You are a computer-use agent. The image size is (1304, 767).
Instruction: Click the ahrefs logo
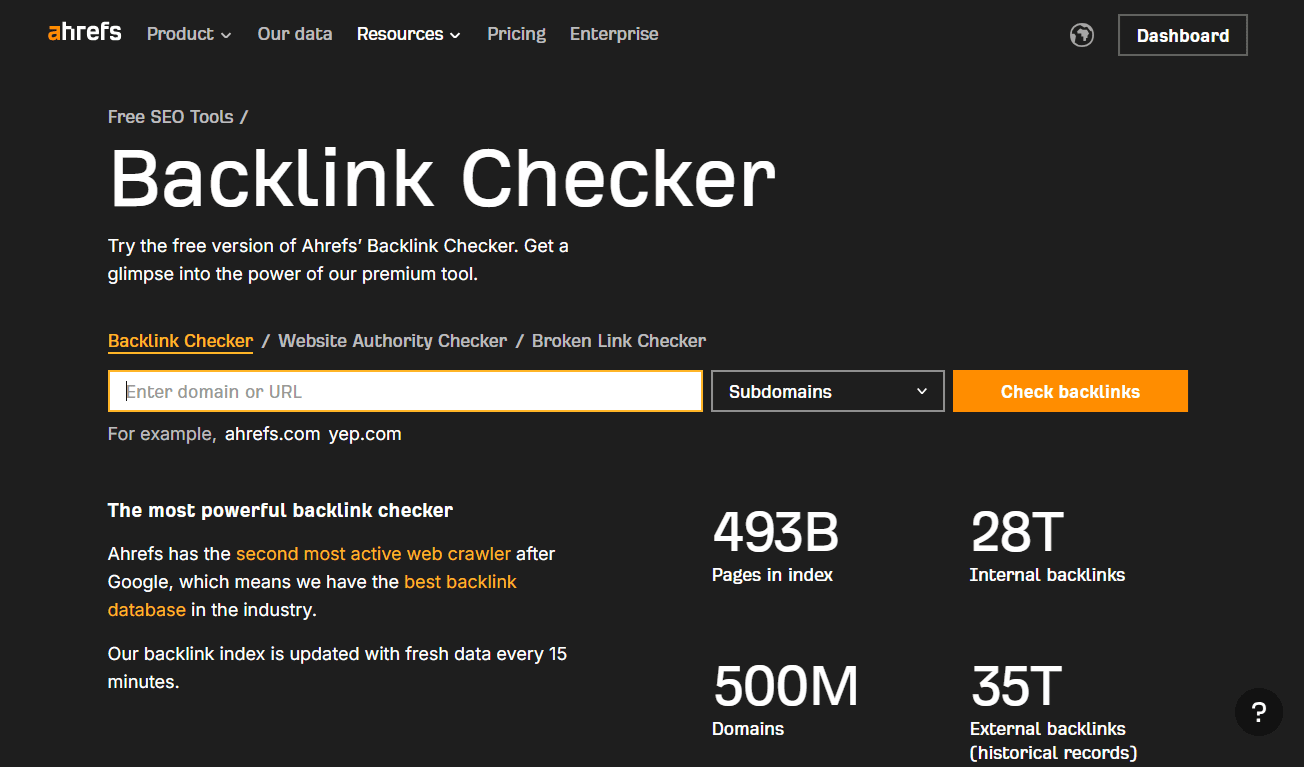pos(83,31)
